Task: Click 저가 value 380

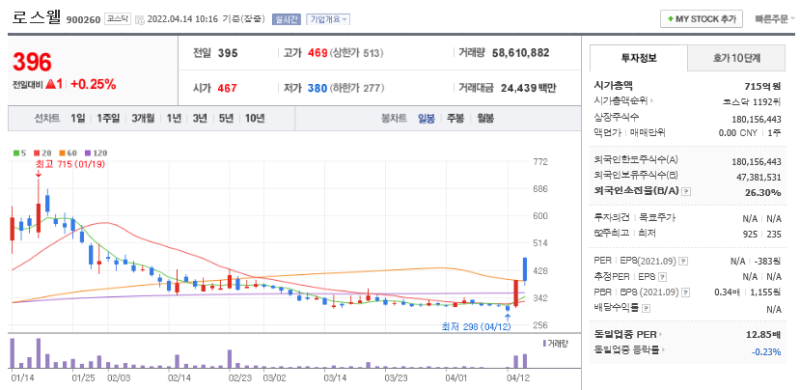Action: (317, 88)
